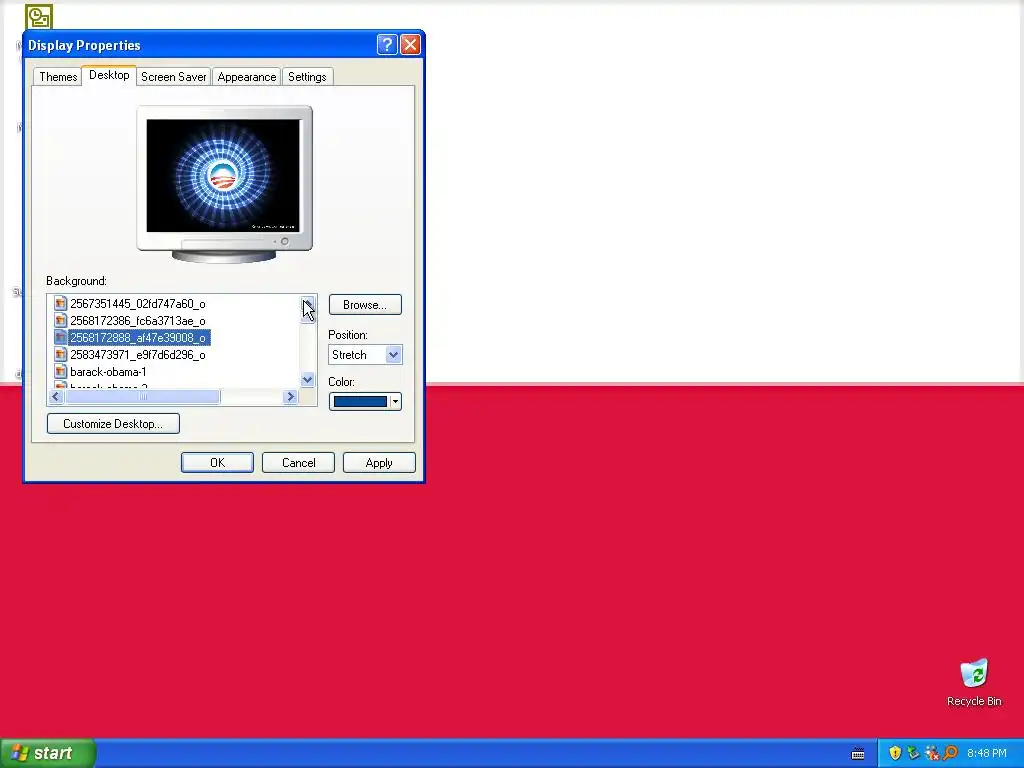Click the monitor wallpaper preview
Viewport: 1024px width, 768px height.
point(223,175)
